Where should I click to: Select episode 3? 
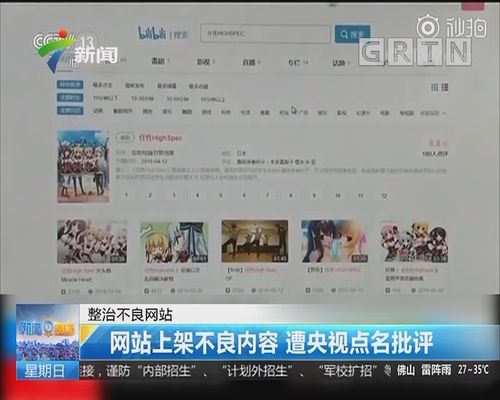(174, 195)
